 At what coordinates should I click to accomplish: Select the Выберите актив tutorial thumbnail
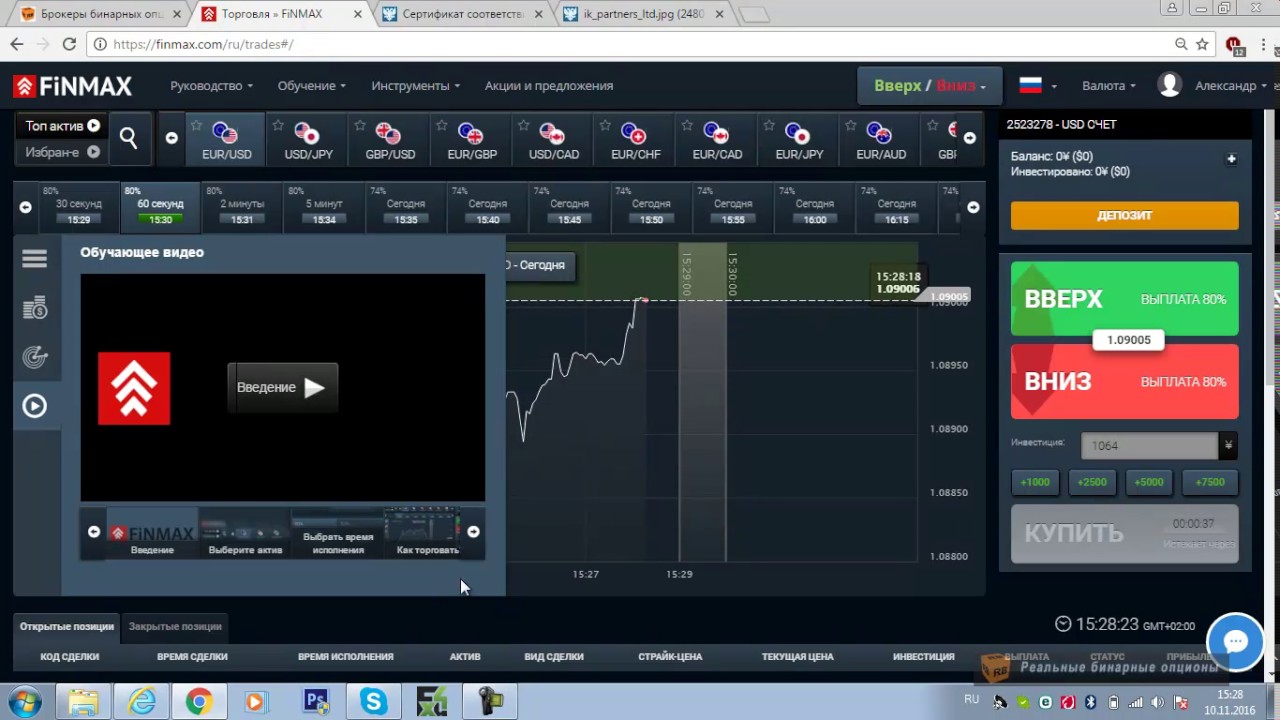pos(245,533)
